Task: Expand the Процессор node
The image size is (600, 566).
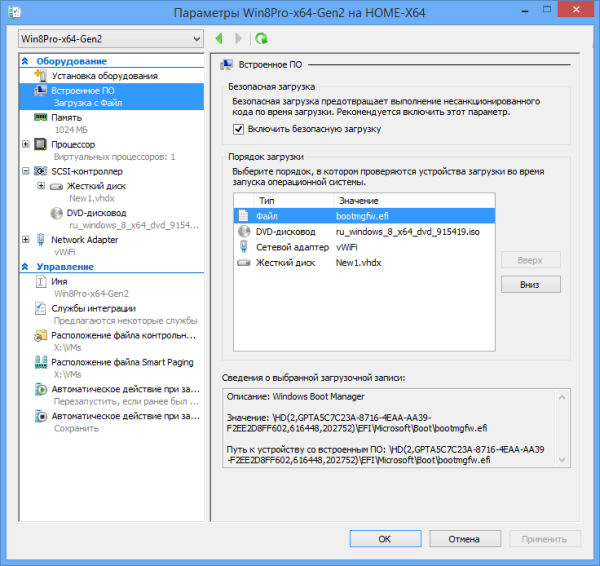Action: click(x=25, y=144)
